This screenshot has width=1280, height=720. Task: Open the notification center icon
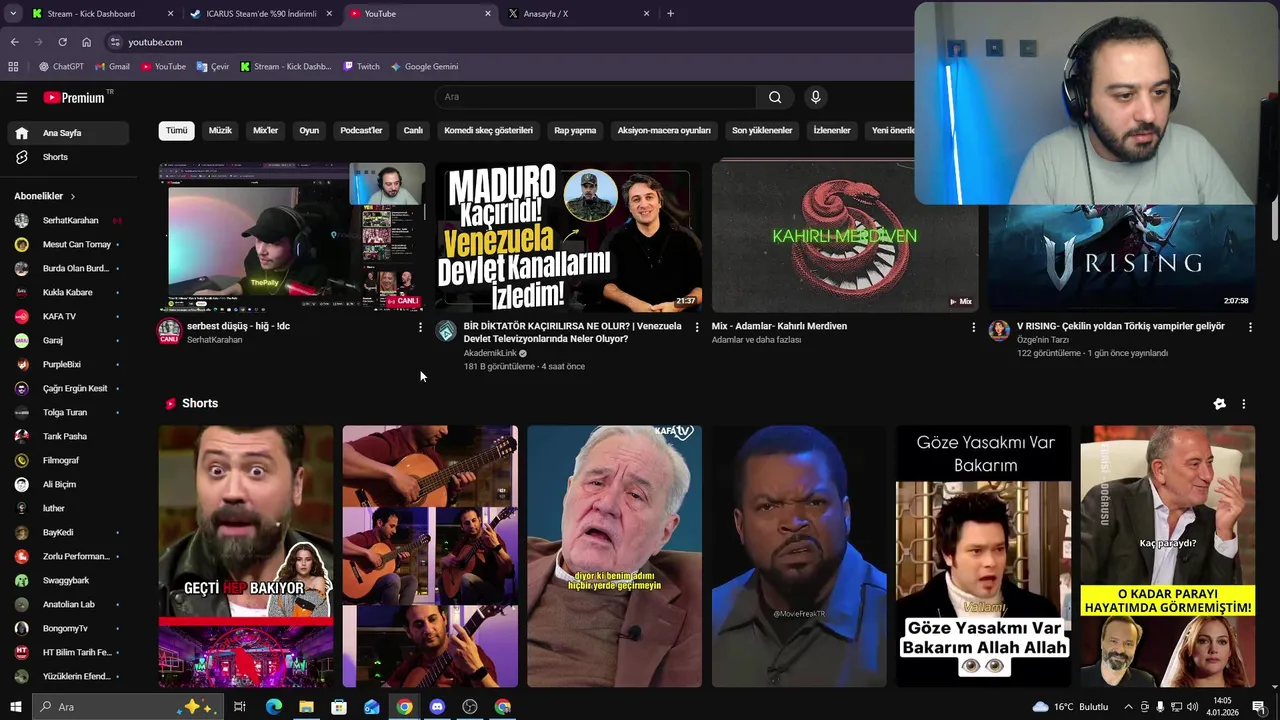point(1258,707)
